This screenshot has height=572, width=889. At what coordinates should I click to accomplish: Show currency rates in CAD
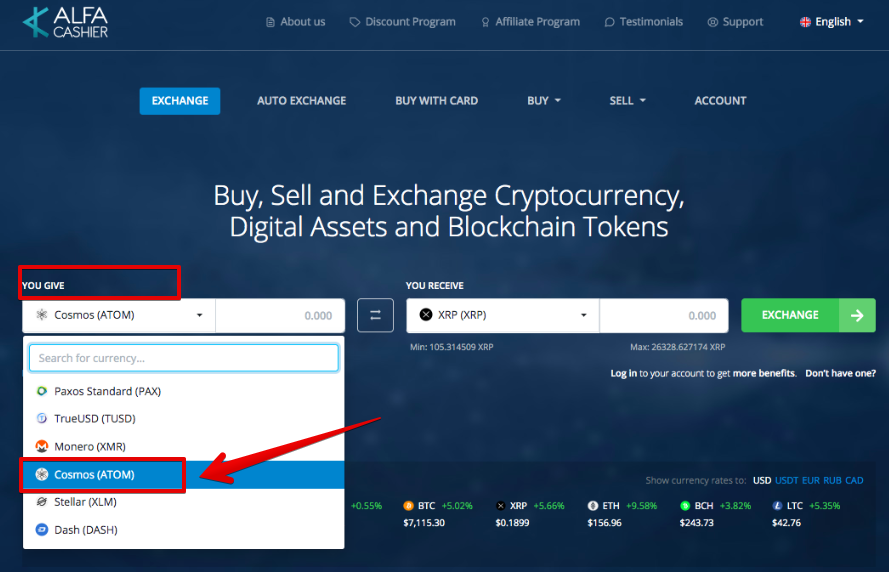854,480
